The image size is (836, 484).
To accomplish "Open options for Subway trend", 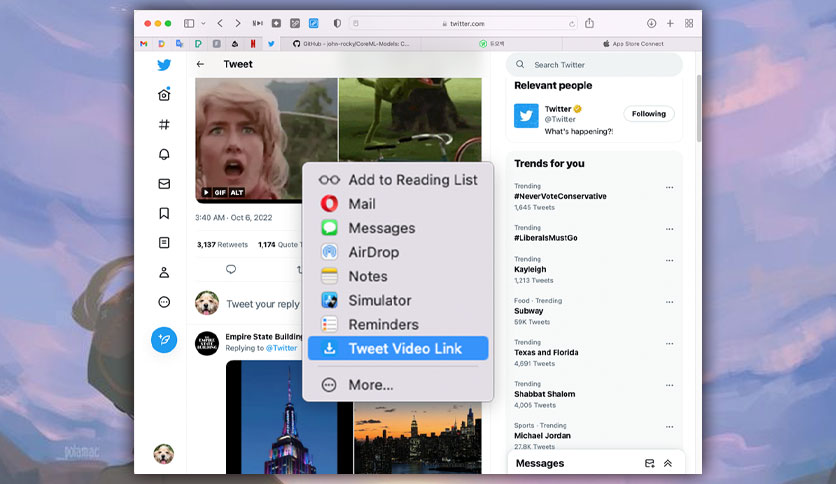I will tap(670, 302).
